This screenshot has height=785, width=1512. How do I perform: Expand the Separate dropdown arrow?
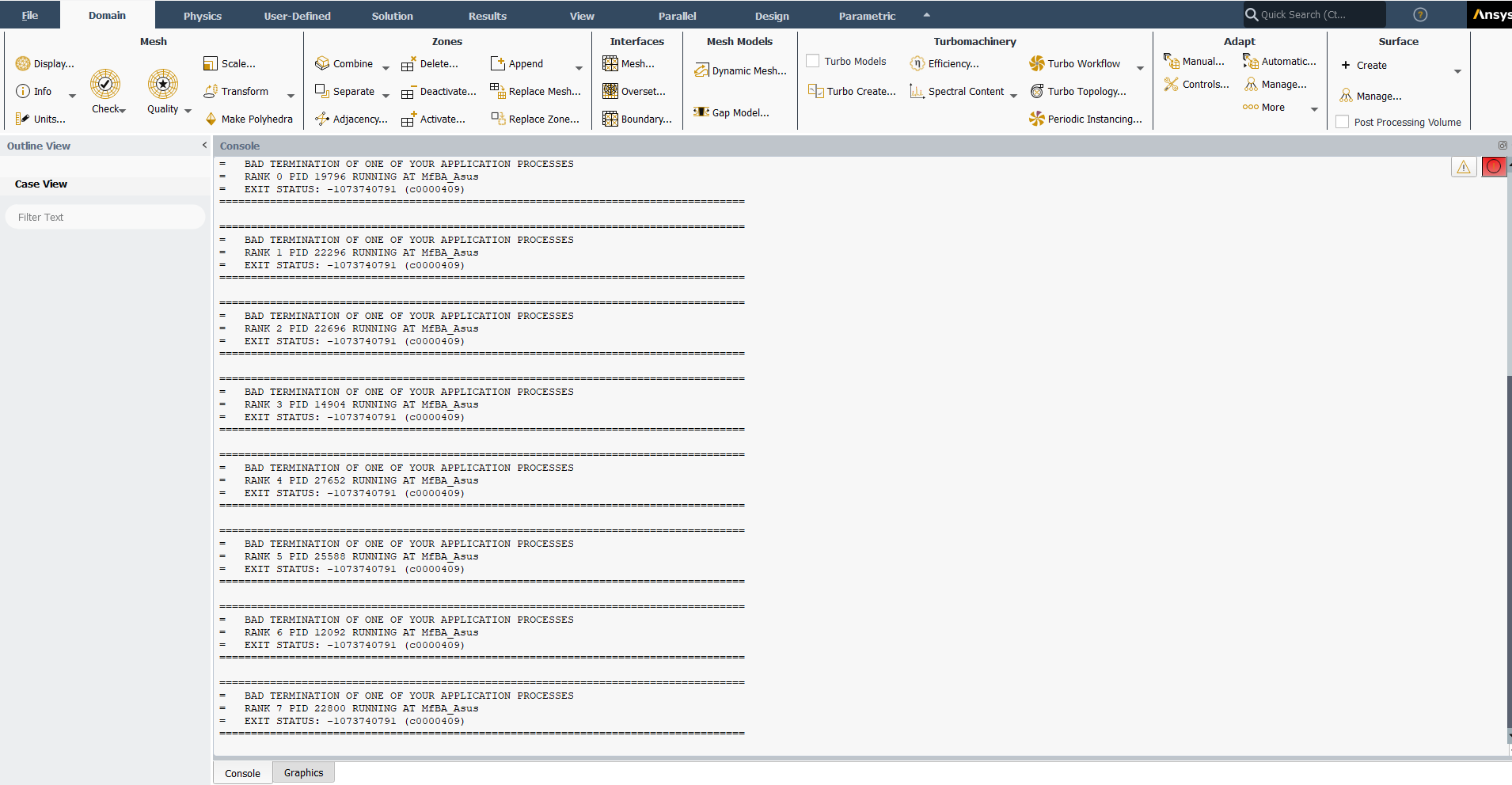coord(386,96)
